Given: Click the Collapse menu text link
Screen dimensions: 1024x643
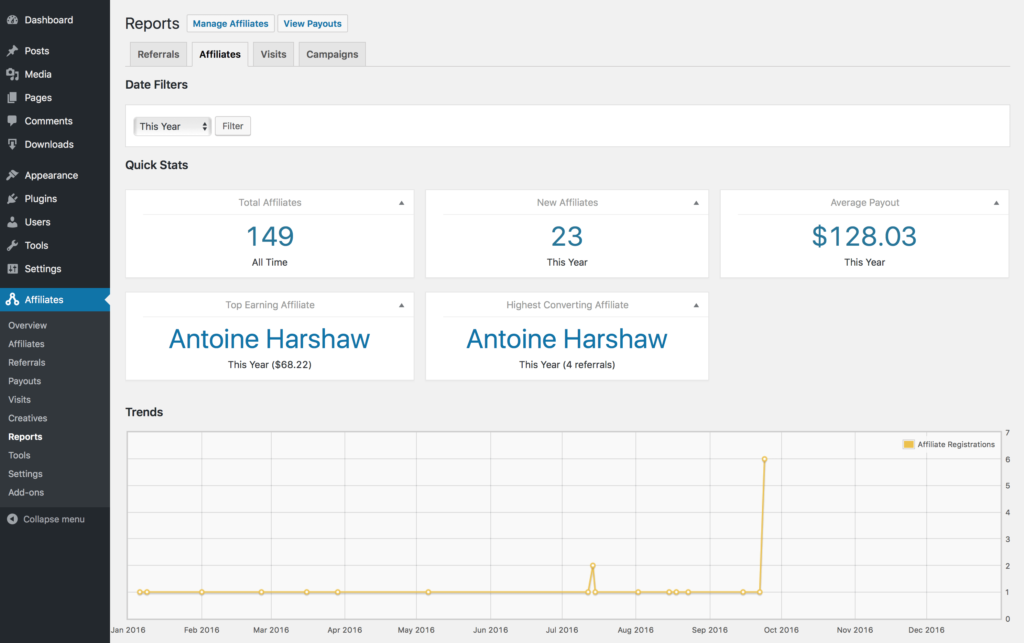Looking at the screenshot, I should tap(54, 520).
